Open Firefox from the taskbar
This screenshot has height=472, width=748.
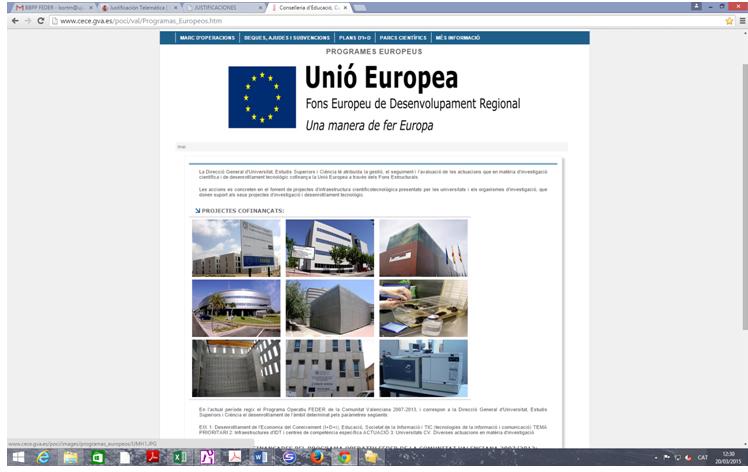[316, 457]
